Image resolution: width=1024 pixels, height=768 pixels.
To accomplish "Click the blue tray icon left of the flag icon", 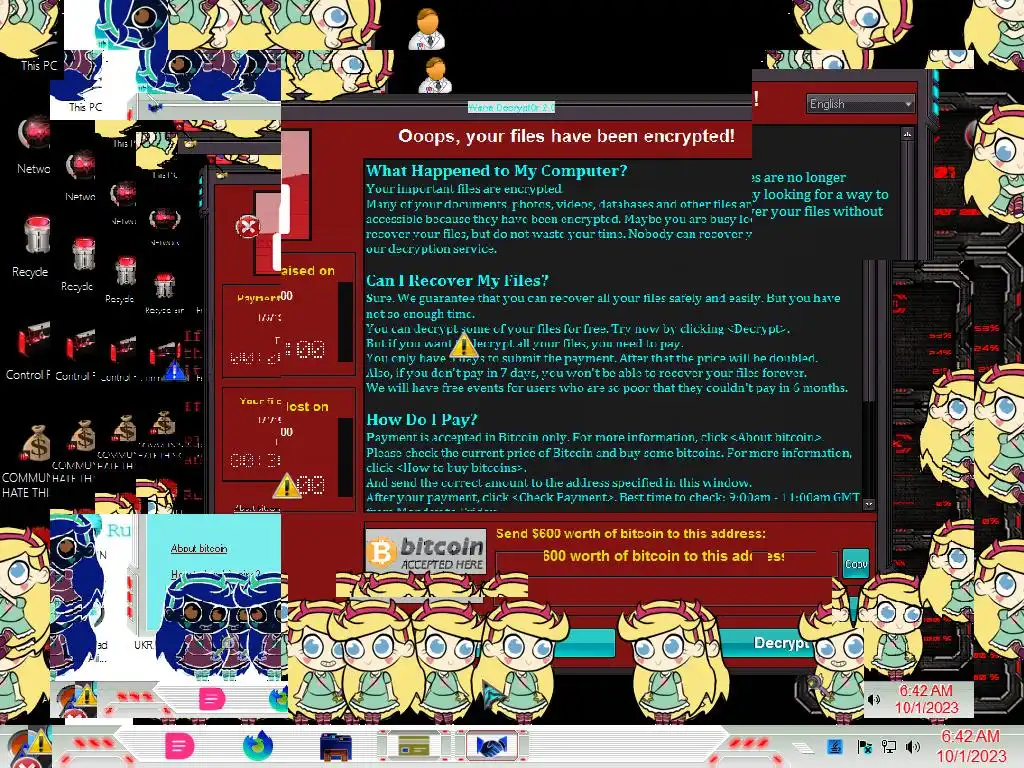I will point(835,746).
